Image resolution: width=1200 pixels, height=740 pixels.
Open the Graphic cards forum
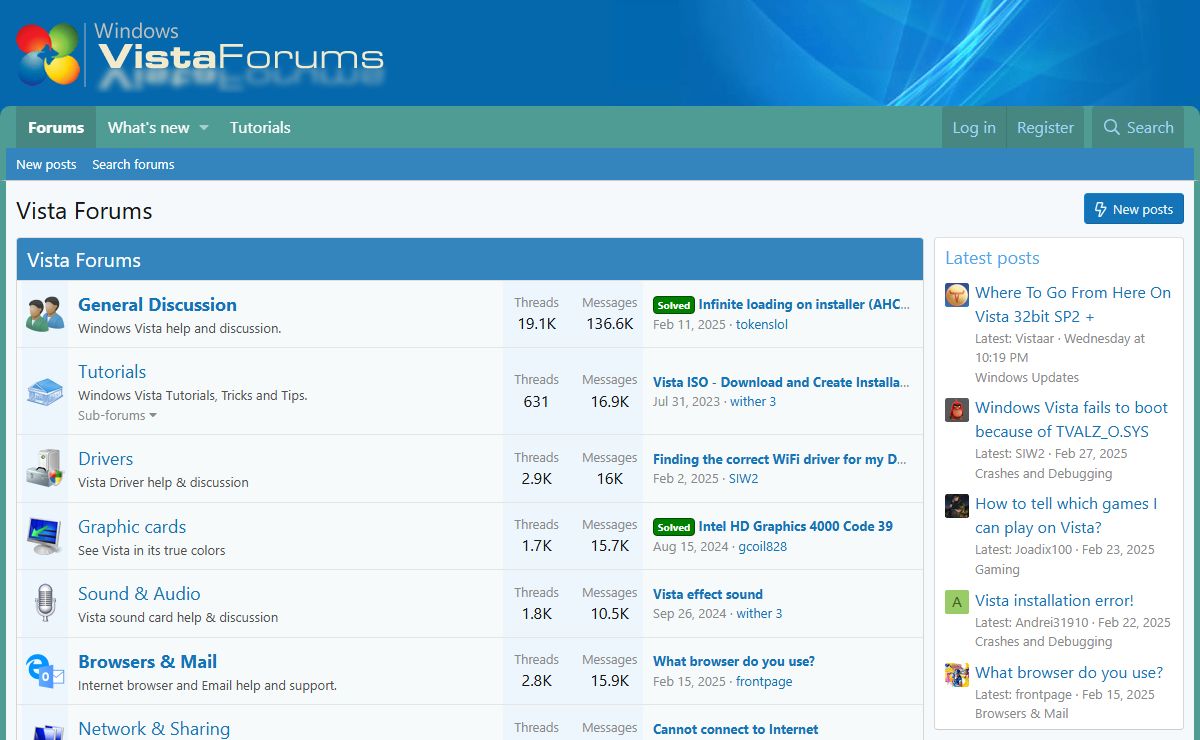click(132, 527)
